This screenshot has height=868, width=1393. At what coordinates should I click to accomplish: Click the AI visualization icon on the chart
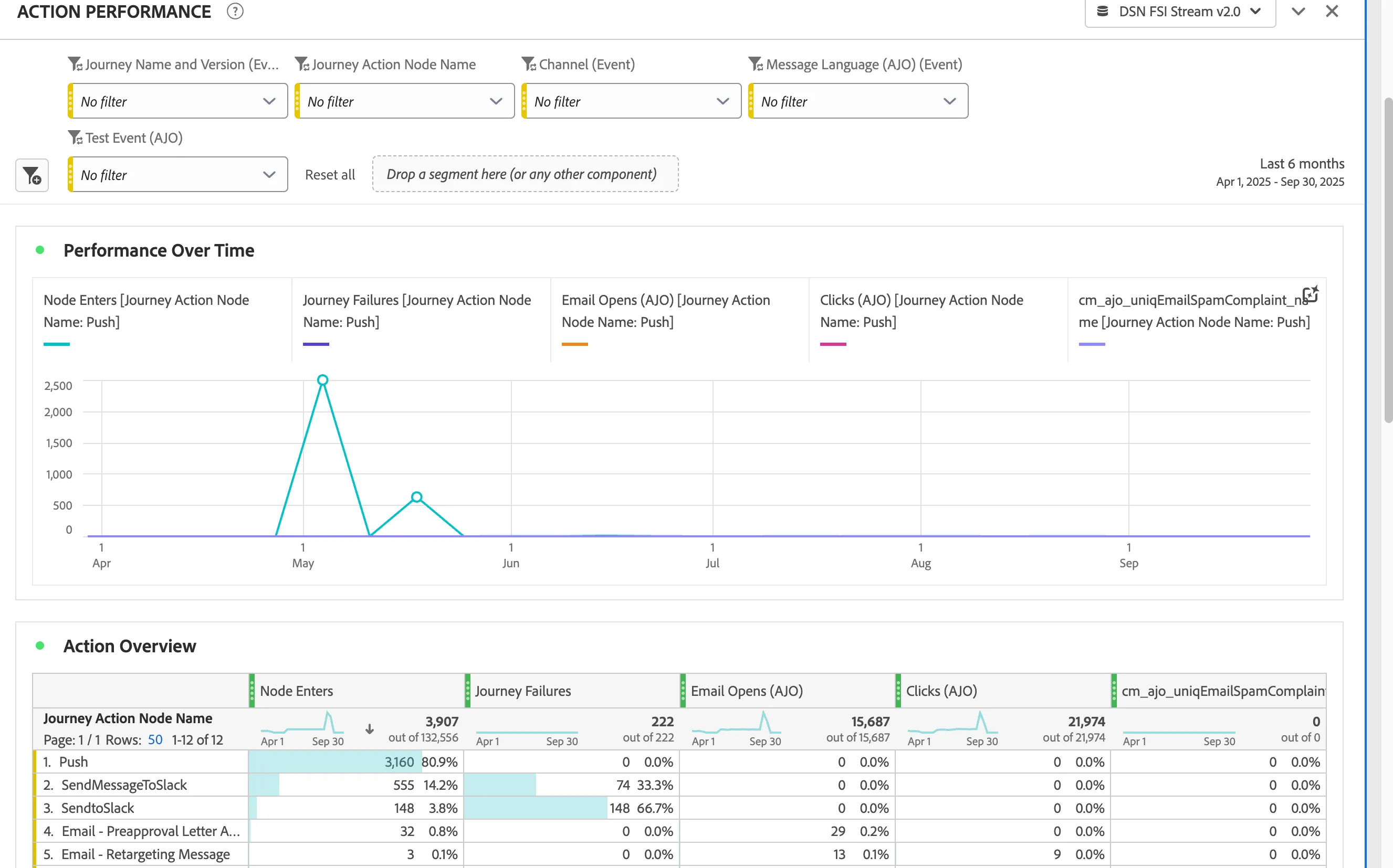coord(1310,294)
